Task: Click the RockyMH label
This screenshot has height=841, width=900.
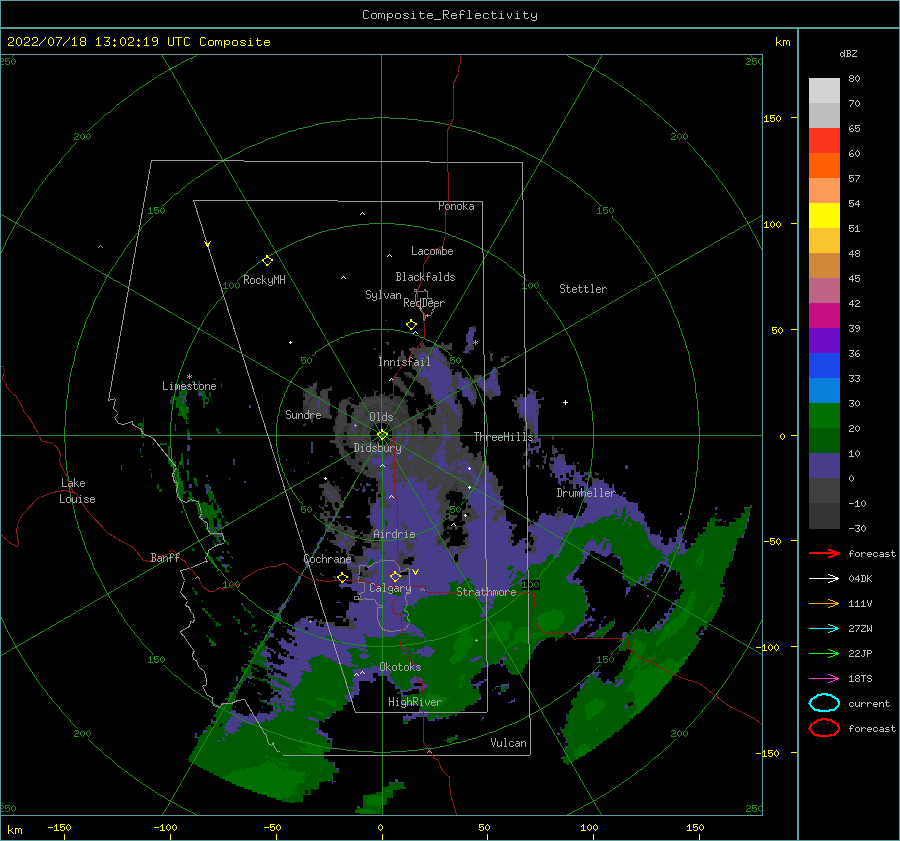Action: [x=264, y=280]
